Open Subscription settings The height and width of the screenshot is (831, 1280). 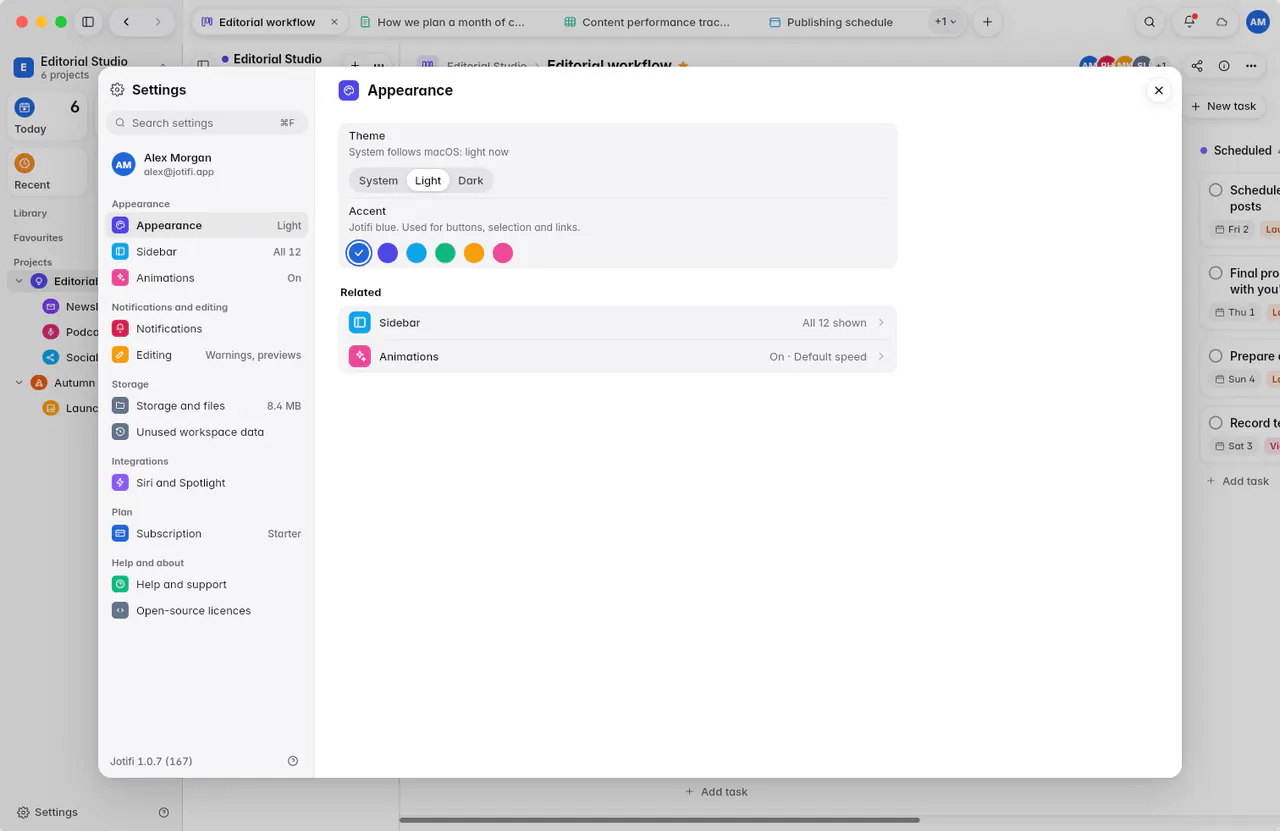pos(207,534)
